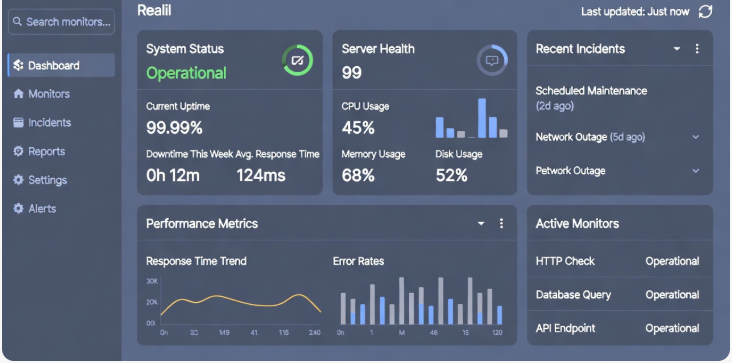Click Operational status beside API Endpoint
This screenshot has width=732, height=363.
(672, 328)
